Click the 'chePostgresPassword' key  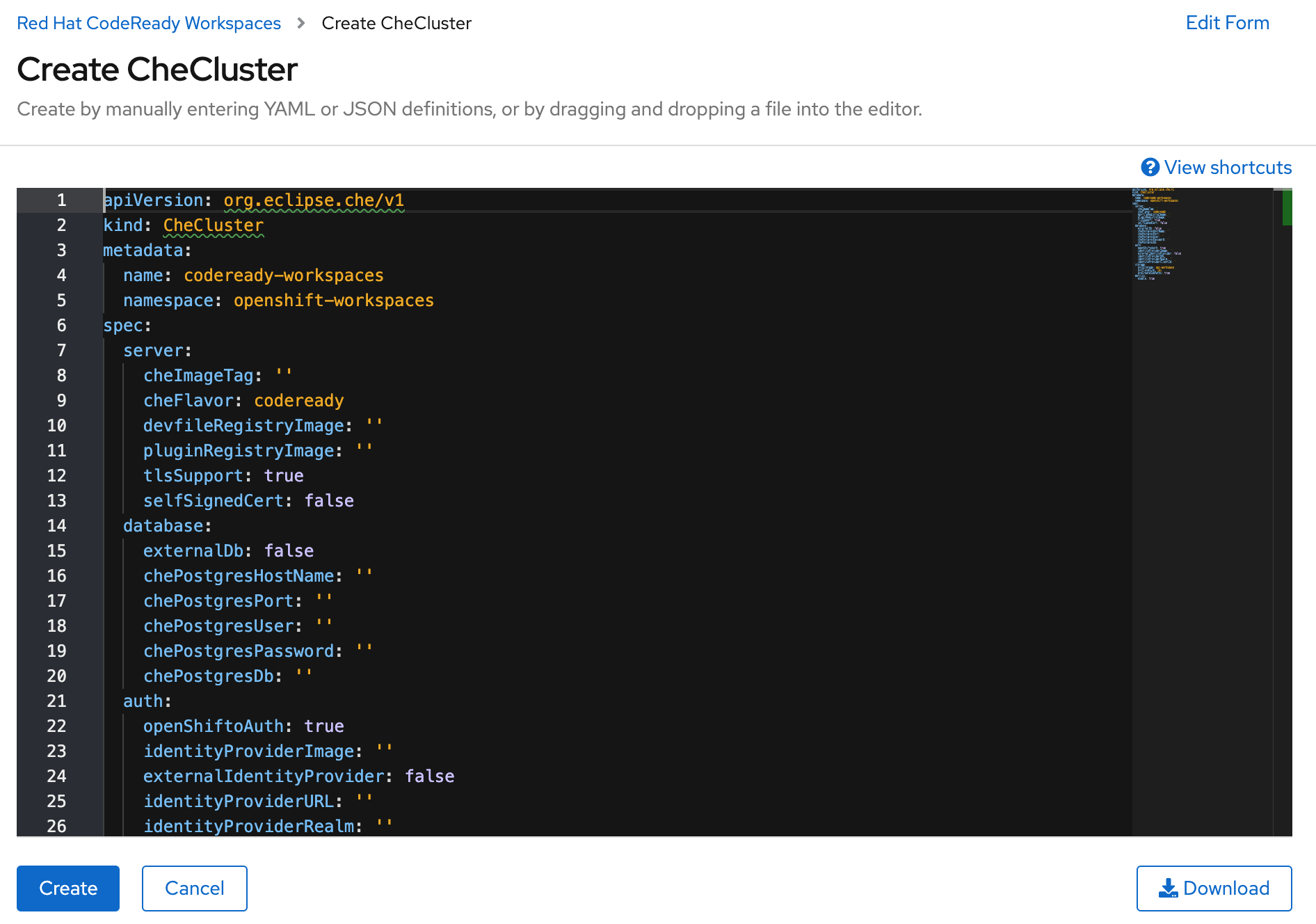click(239, 651)
